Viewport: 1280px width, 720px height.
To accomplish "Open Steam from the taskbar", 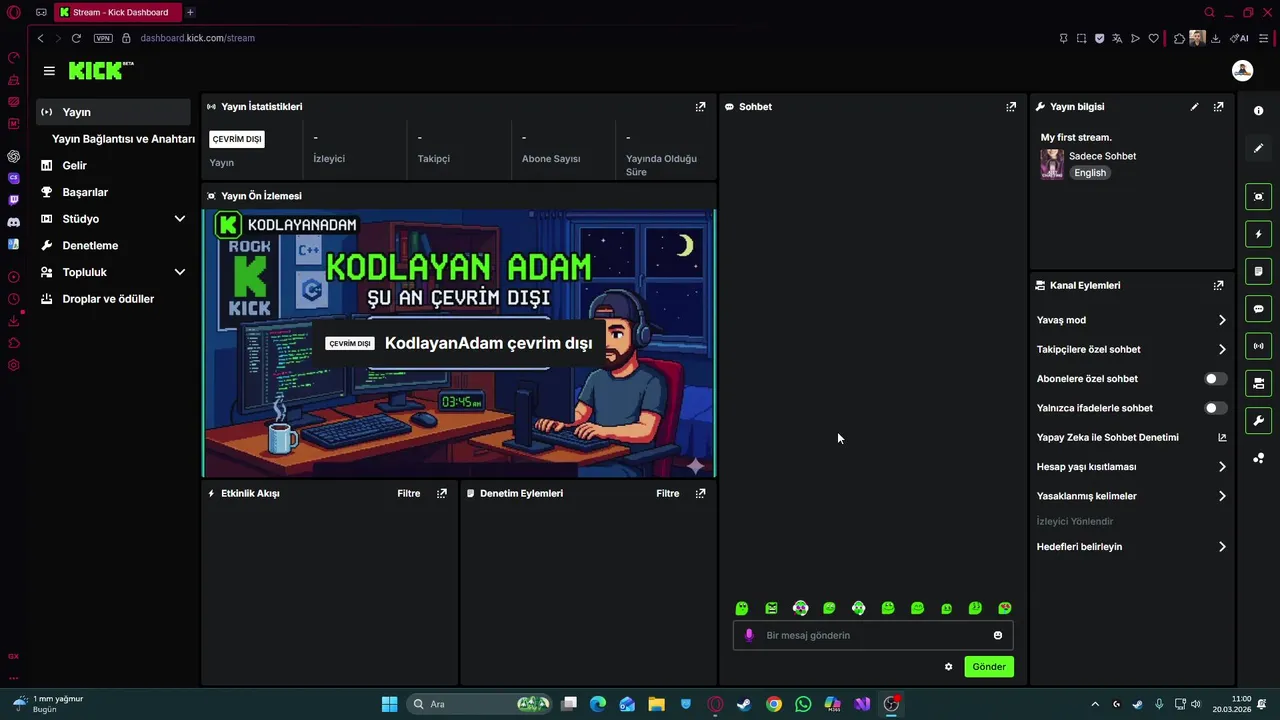I will pyautogui.click(x=744, y=704).
